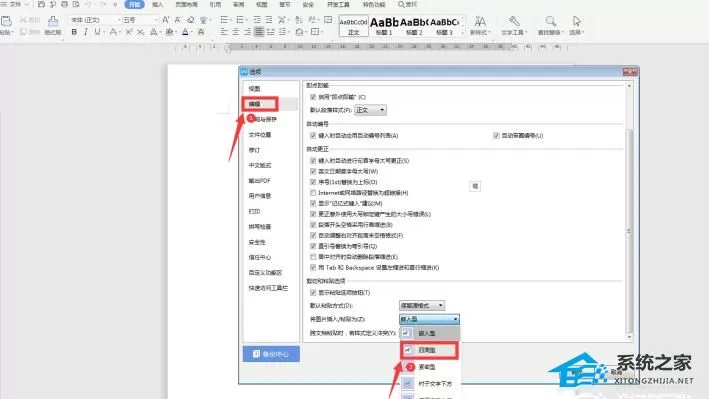Choose the 'behind text' wrap option
Screen dimensions: 709x399
click(430, 384)
